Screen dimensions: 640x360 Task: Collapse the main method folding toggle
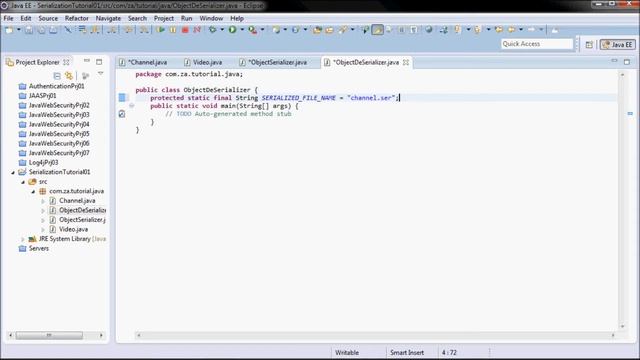click(131, 106)
